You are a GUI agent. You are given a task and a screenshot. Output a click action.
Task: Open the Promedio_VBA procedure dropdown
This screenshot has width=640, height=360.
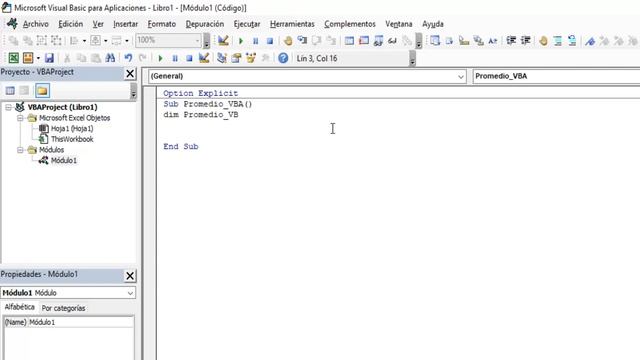point(556,76)
